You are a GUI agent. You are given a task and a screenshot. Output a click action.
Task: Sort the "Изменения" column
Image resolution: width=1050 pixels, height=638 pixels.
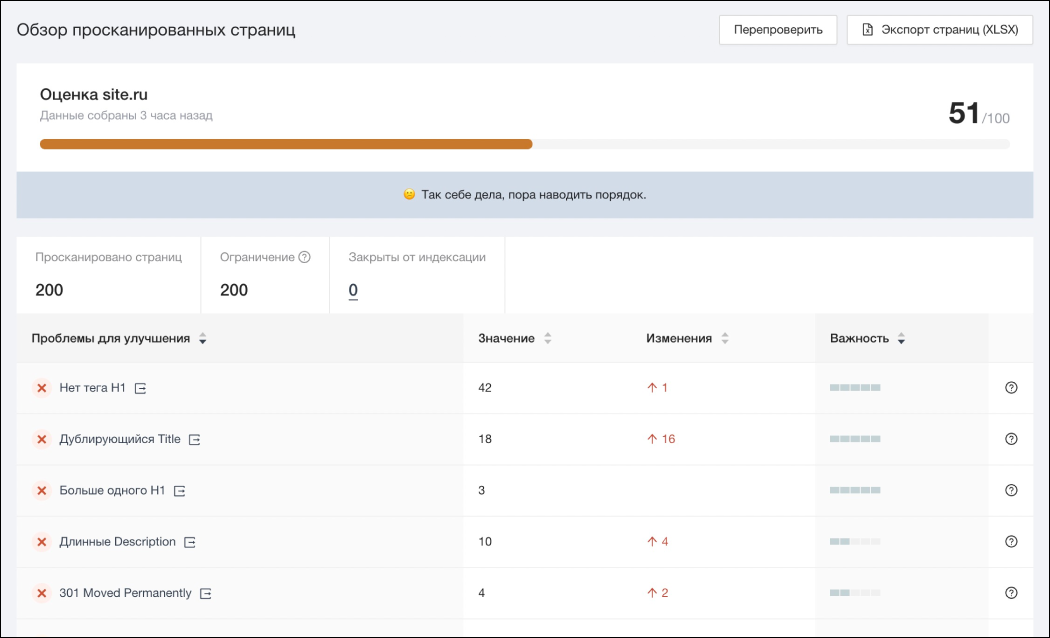727,338
